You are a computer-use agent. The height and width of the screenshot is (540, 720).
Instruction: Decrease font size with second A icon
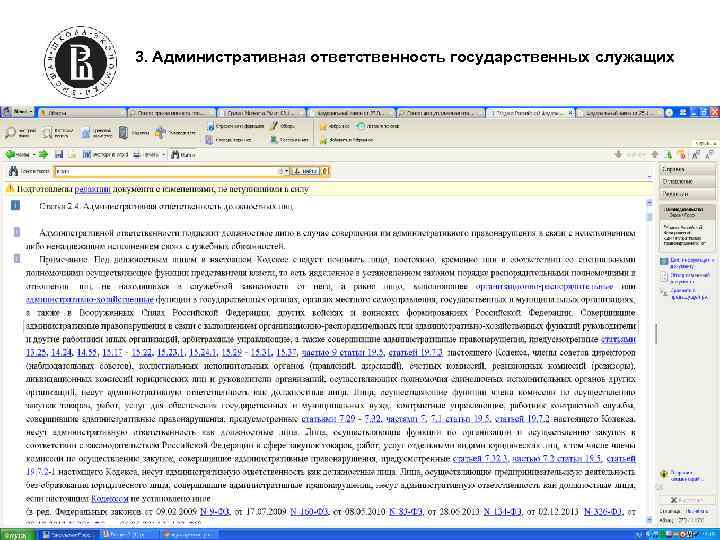(709, 155)
